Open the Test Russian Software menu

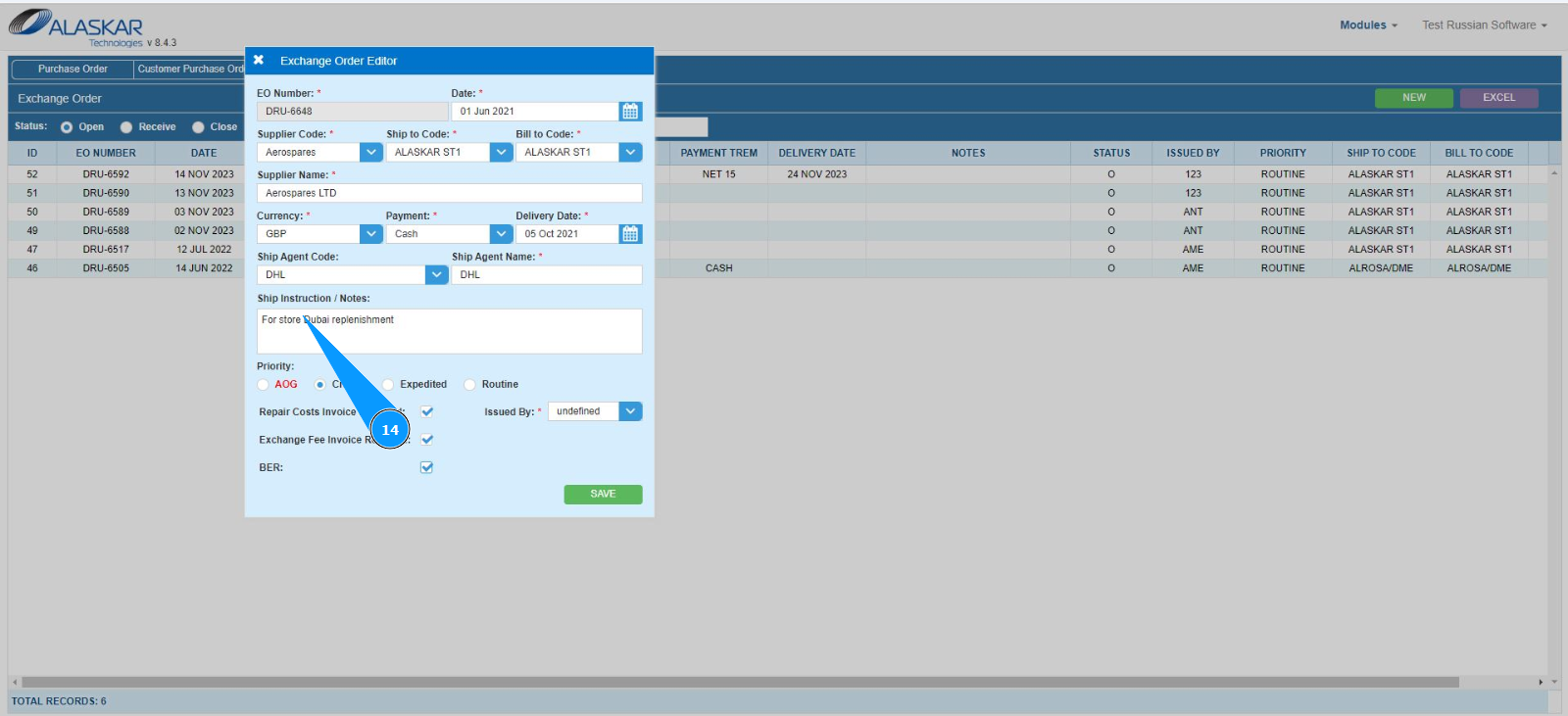tap(1485, 25)
